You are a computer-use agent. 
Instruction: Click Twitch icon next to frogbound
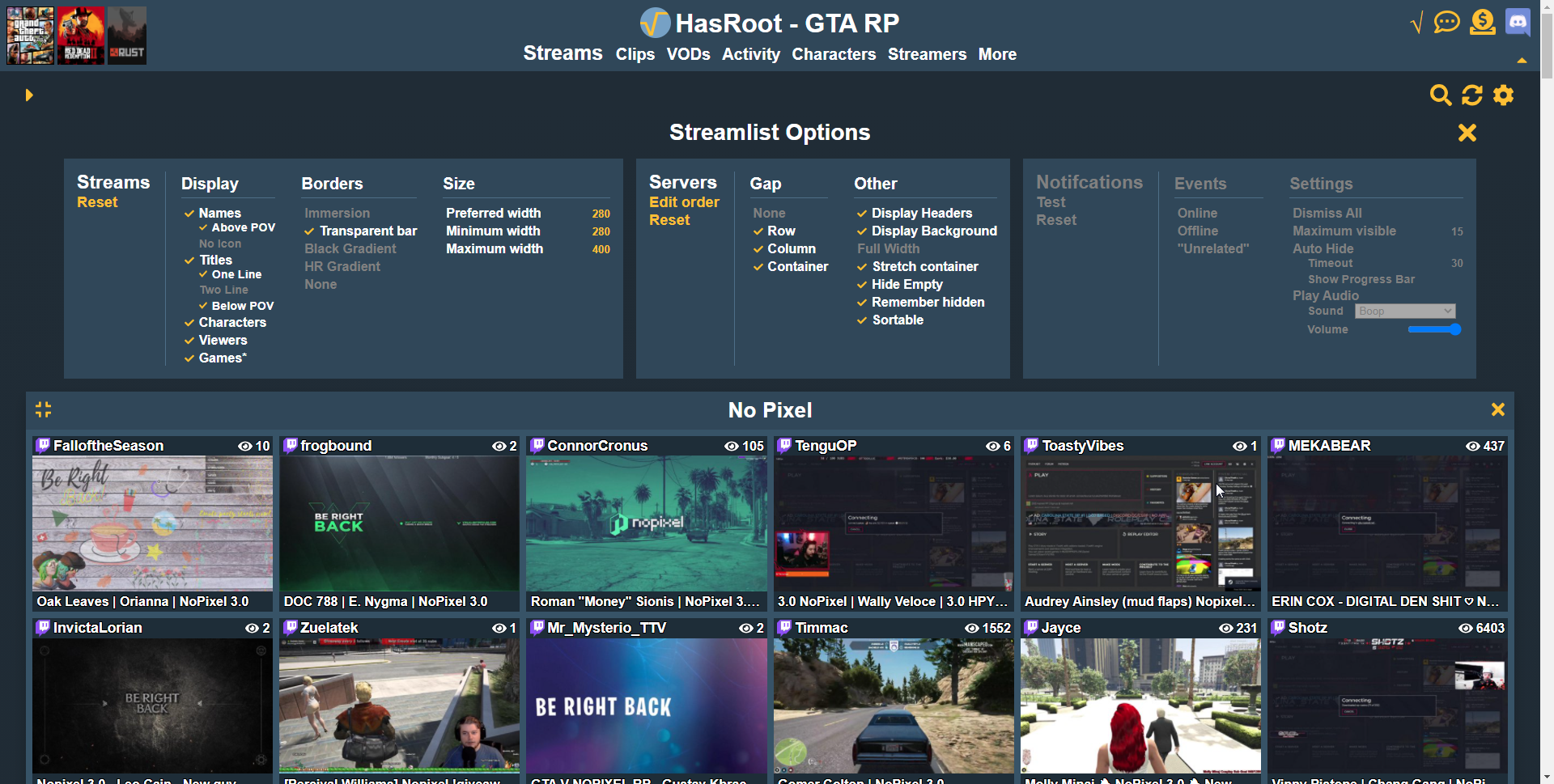[x=291, y=446]
